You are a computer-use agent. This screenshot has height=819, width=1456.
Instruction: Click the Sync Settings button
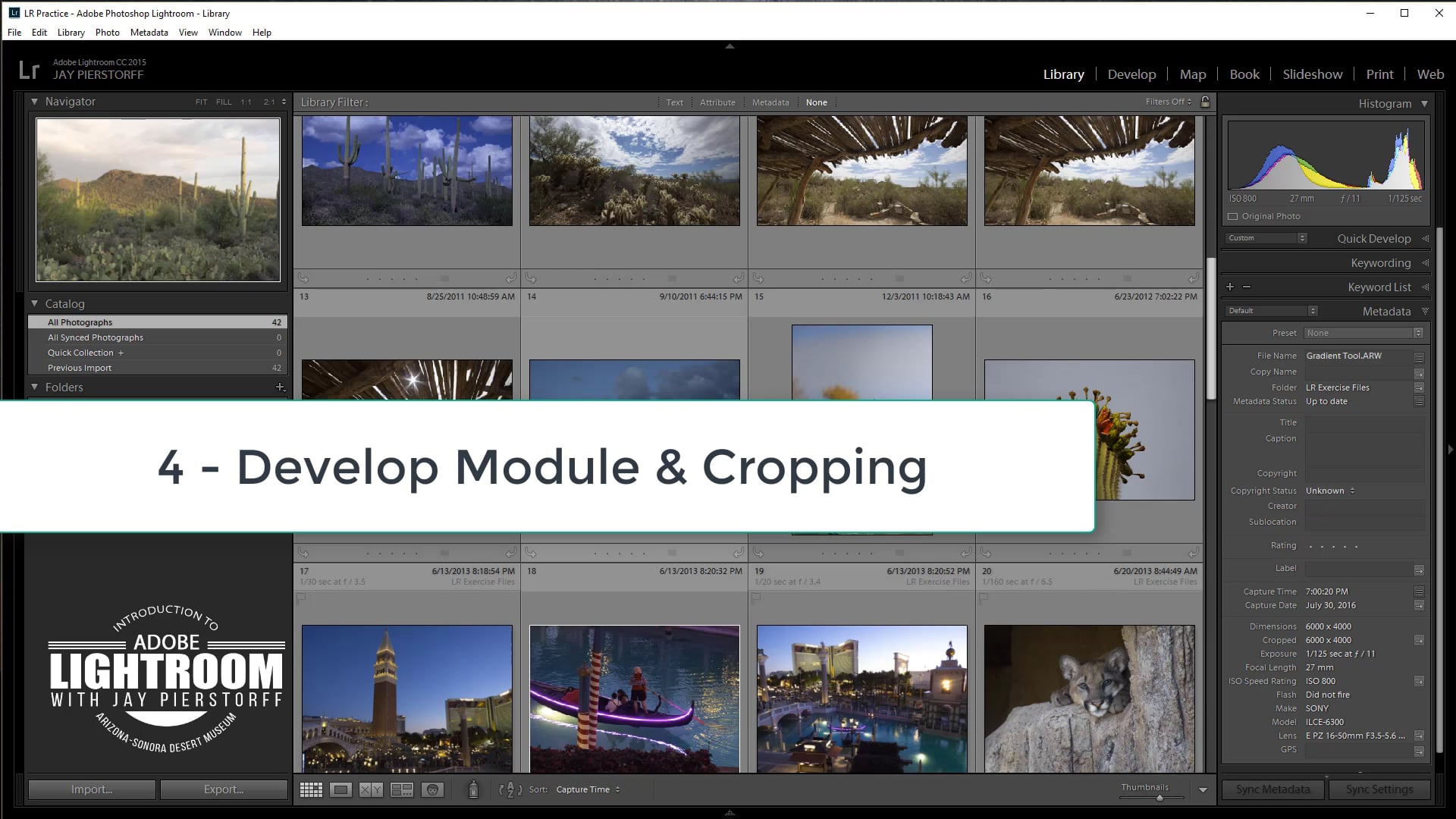pos(1379,789)
